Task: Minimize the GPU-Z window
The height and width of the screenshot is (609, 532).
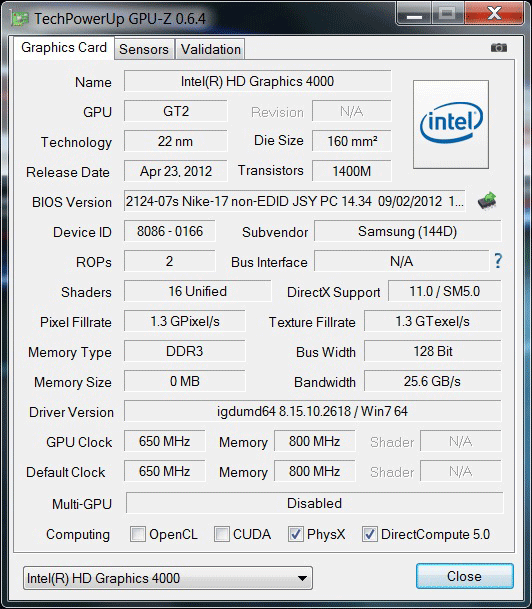Action: (x=414, y=15)
